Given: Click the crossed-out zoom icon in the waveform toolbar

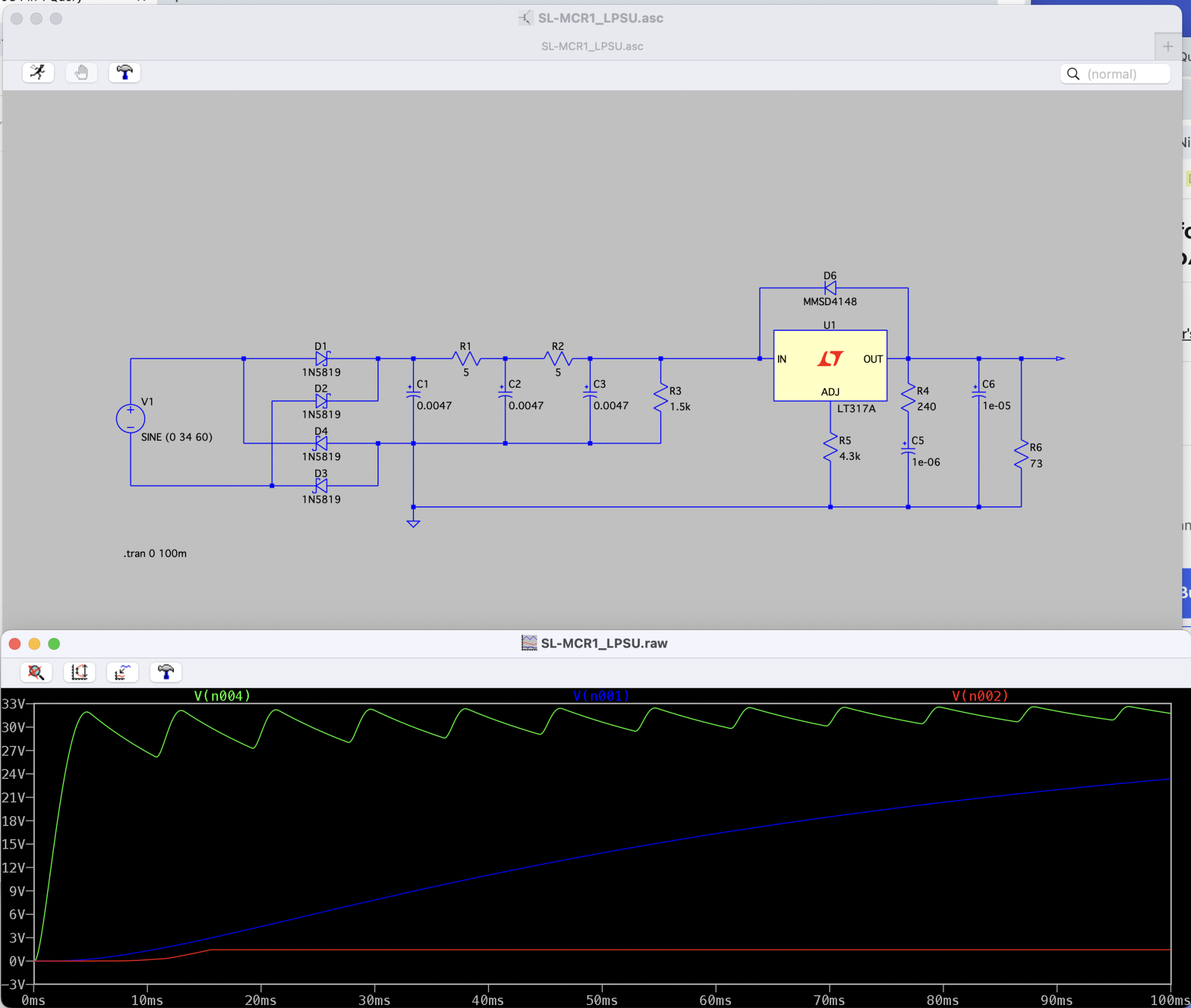Looking at the screenshot, I should coord(36,673).
